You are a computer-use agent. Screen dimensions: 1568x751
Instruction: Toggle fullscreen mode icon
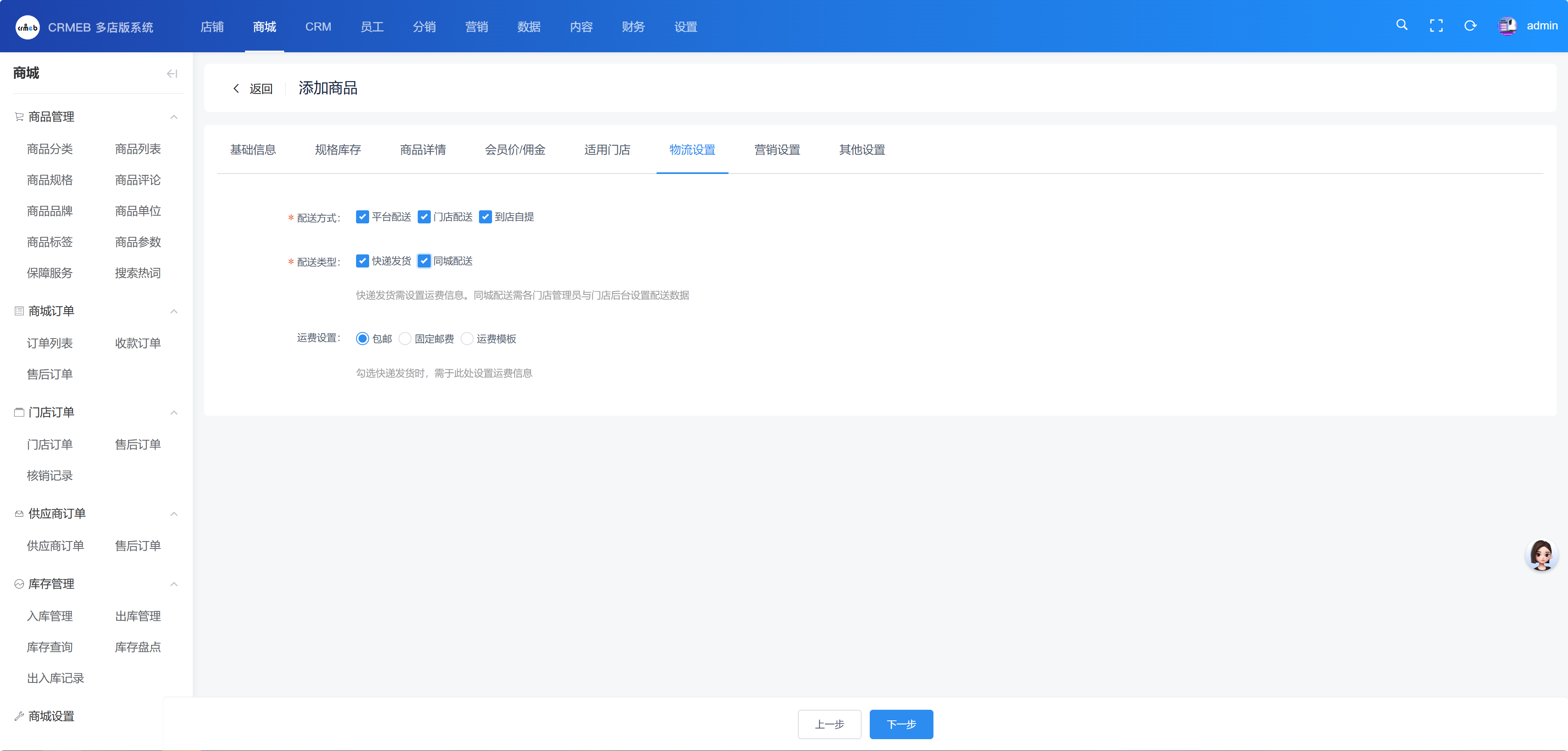click(1436, 26)
